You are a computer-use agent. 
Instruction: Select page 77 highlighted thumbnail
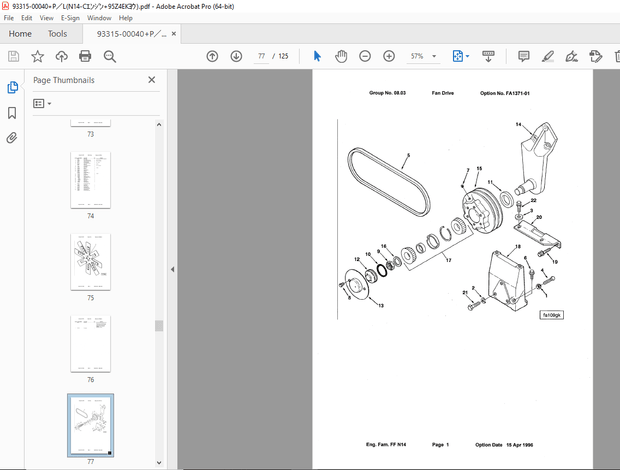pyautogui.click(x=91, y=425)
